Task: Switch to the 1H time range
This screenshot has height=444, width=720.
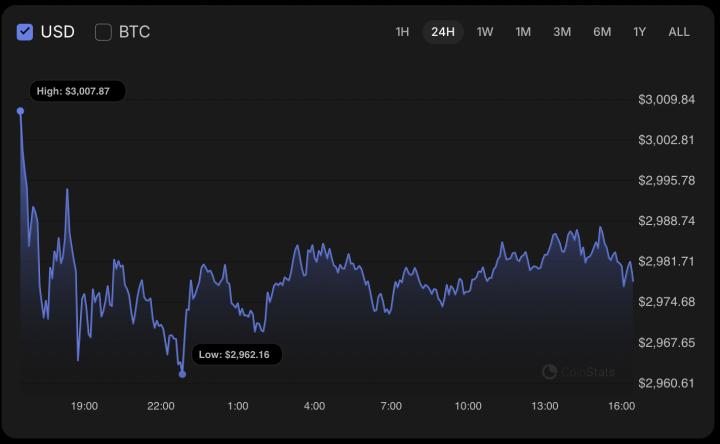Action: (402, 32)
